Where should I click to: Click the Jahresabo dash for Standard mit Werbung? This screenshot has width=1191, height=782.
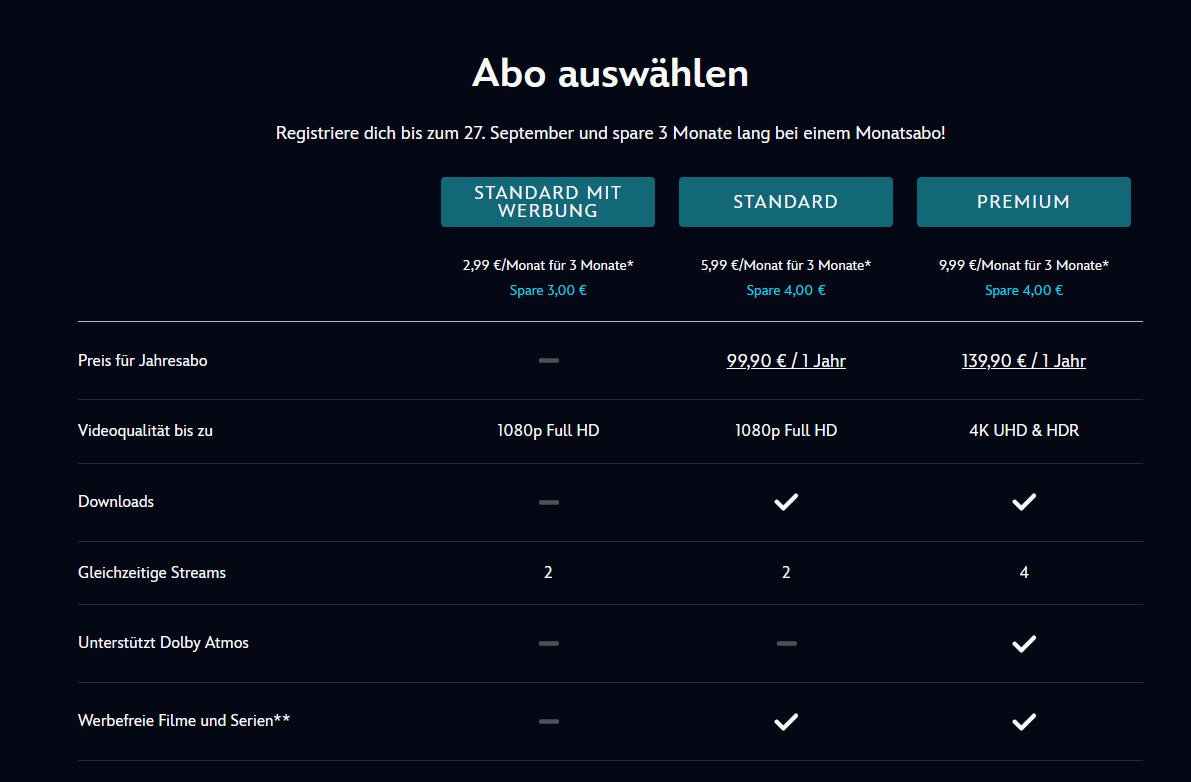click(x=548, y=360)
